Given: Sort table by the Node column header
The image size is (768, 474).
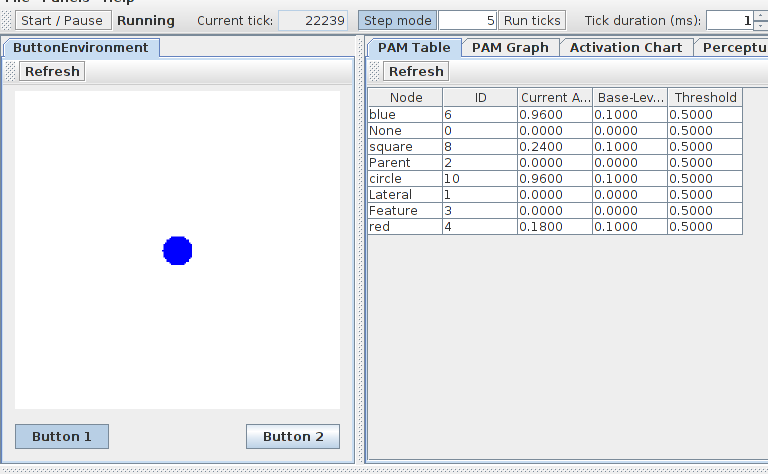Looking at the screenshot, I should 405,97.
